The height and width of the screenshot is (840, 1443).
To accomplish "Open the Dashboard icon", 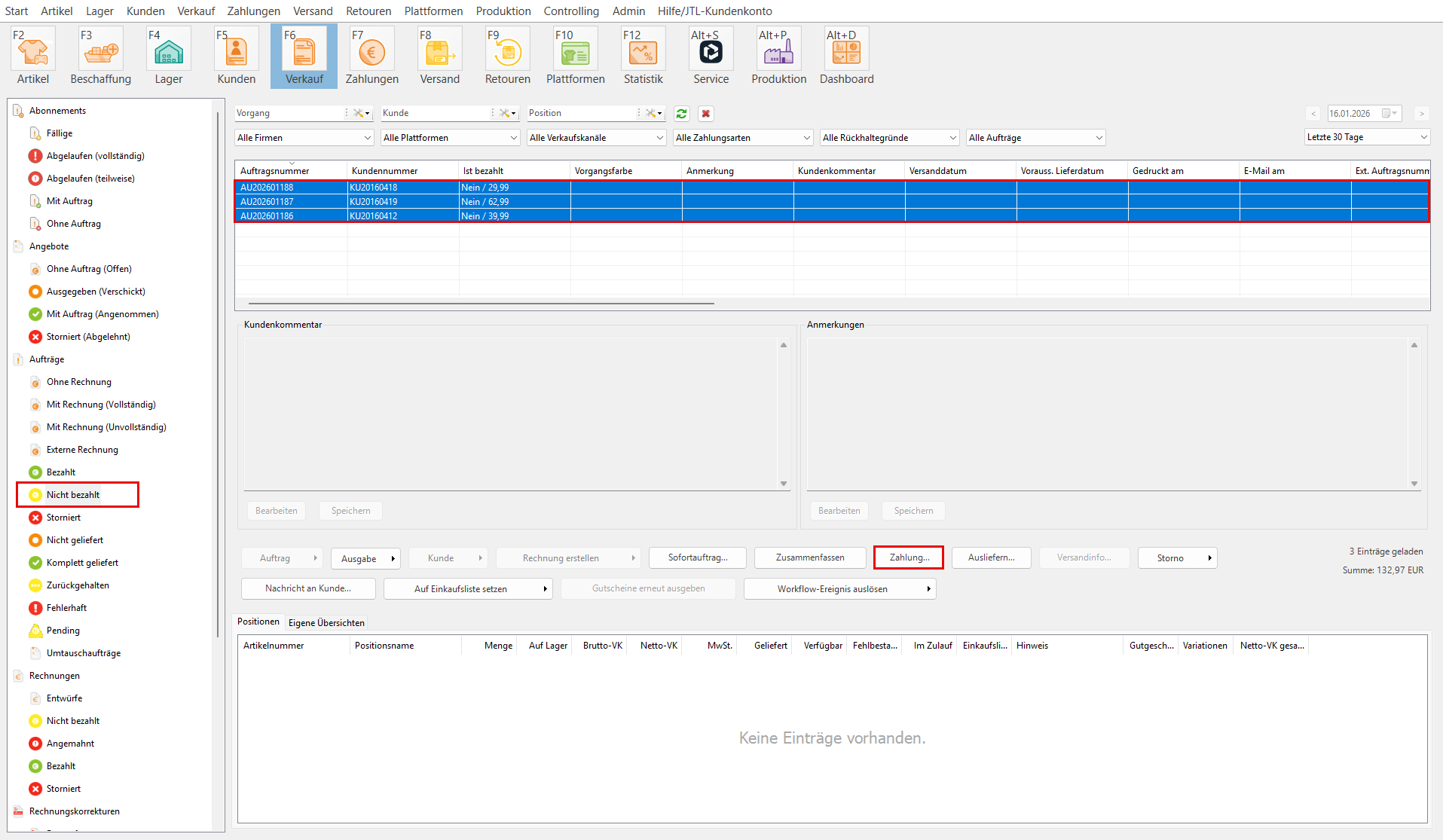I will click(846, 53).
